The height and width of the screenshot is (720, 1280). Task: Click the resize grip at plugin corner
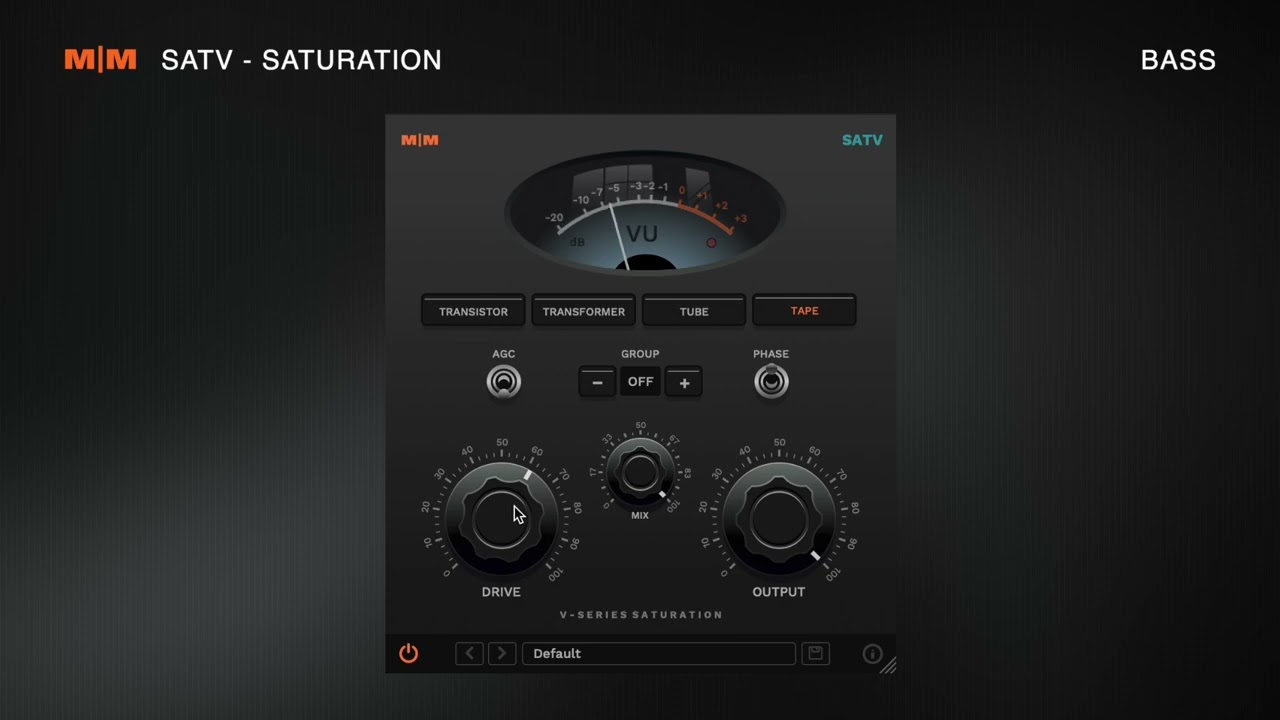tap(888, 665)
